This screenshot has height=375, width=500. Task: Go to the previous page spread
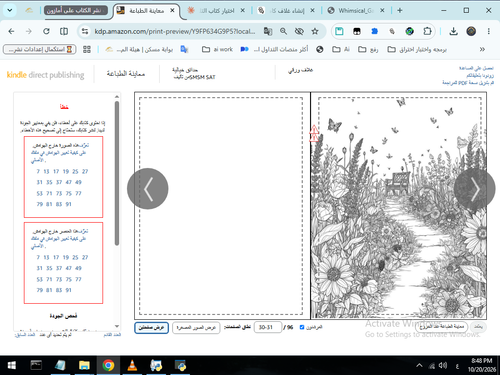[x=148, y=189]
